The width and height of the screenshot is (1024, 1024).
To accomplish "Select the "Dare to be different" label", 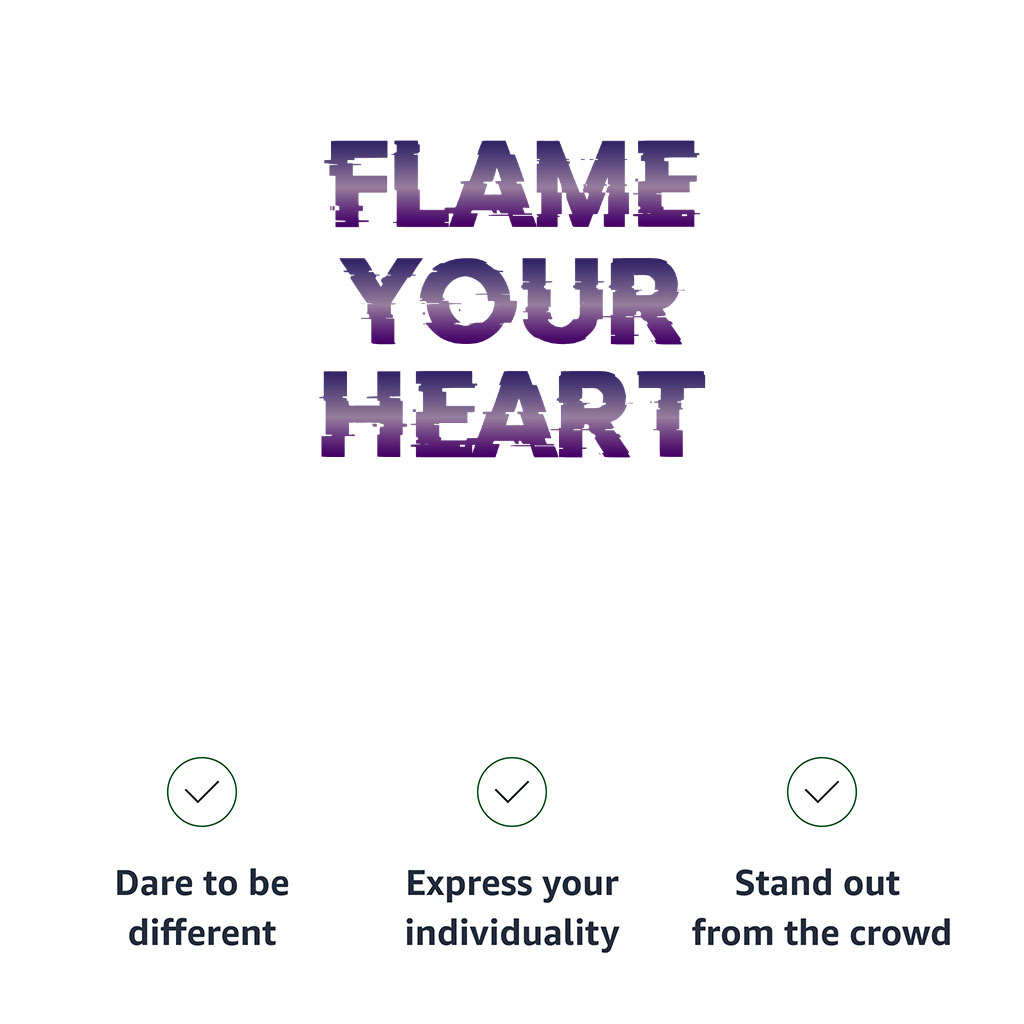I will (x=202, y=908).
